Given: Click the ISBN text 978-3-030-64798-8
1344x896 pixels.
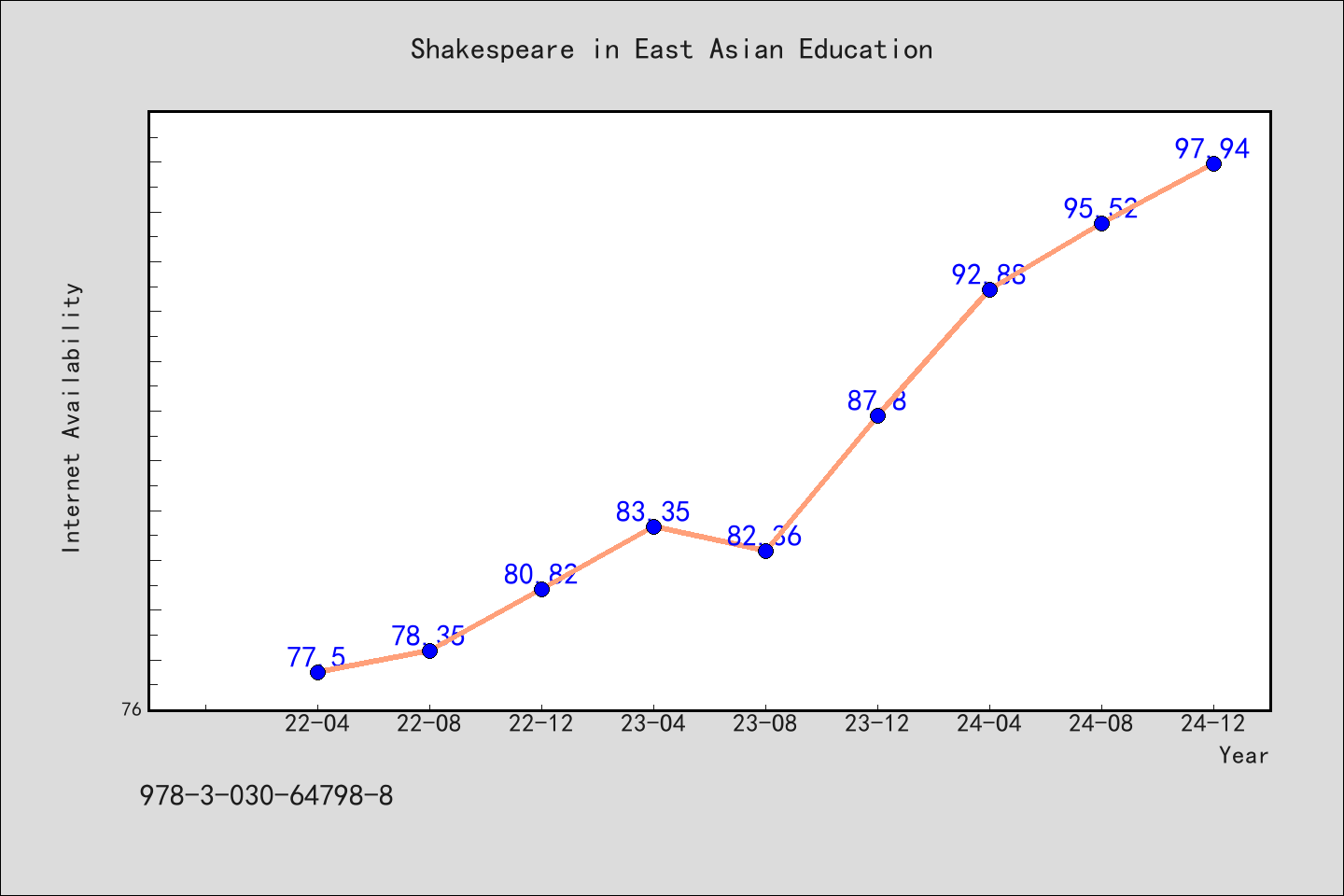Looking at the screenshot, I should (x=266, y=796).
